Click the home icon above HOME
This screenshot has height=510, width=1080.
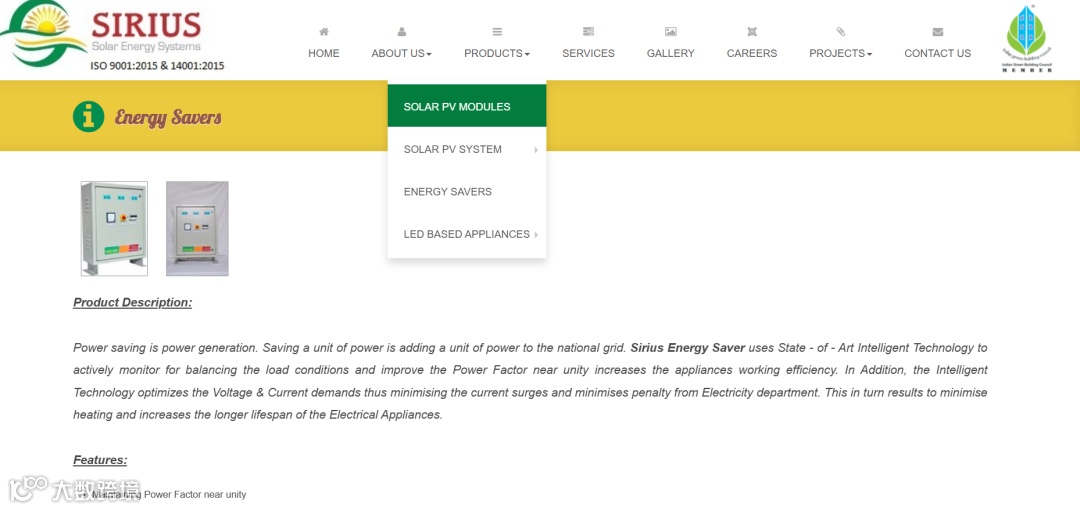pos(324,32)
